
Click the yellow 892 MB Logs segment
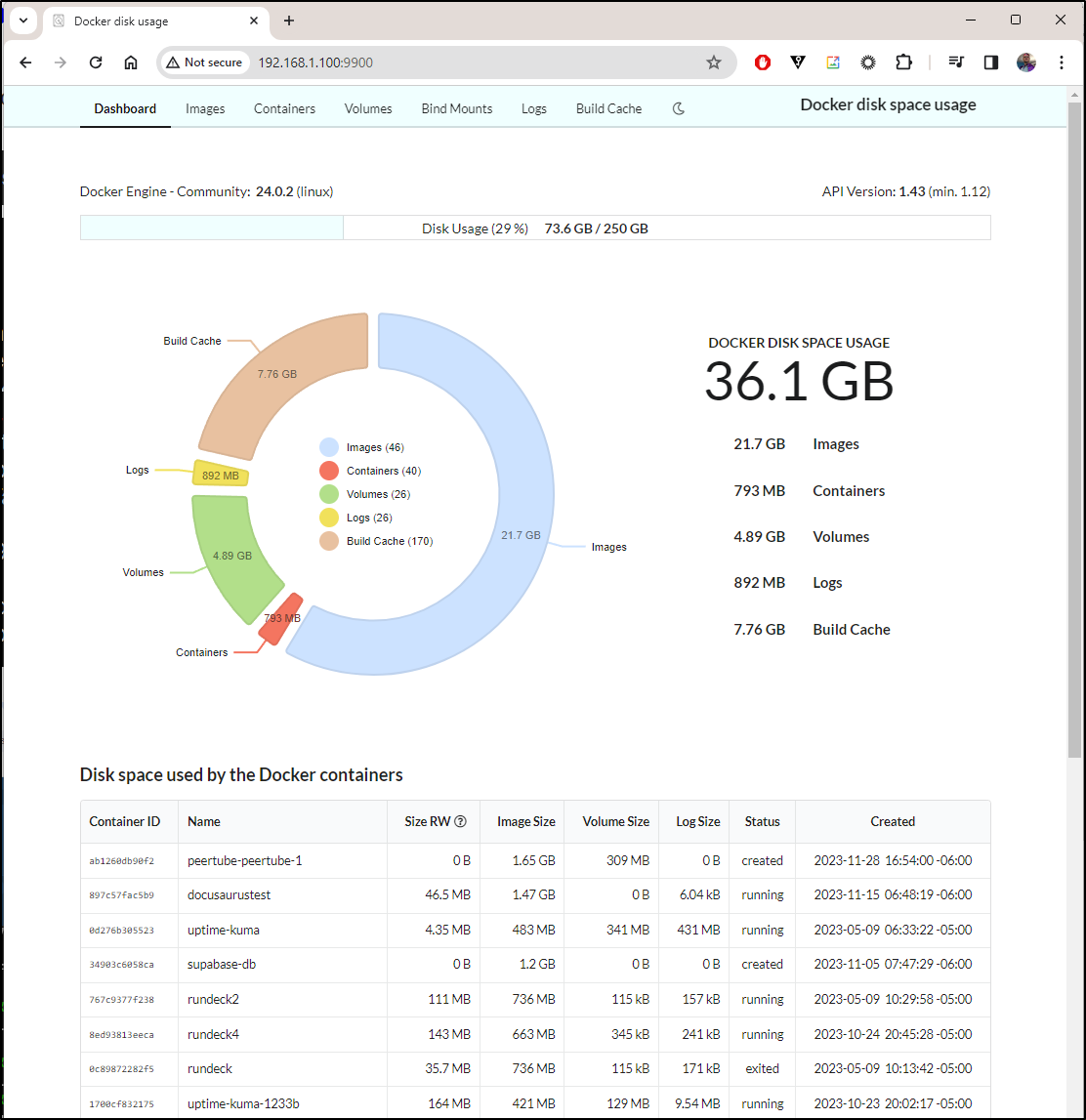pyautogui.click(x=221, y=474)
